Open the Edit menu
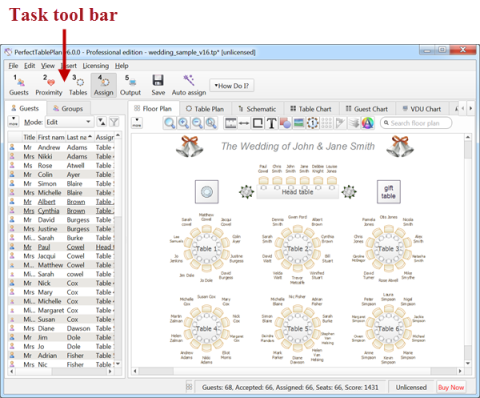This screenshot has height=398, width=480. point(30,66)
